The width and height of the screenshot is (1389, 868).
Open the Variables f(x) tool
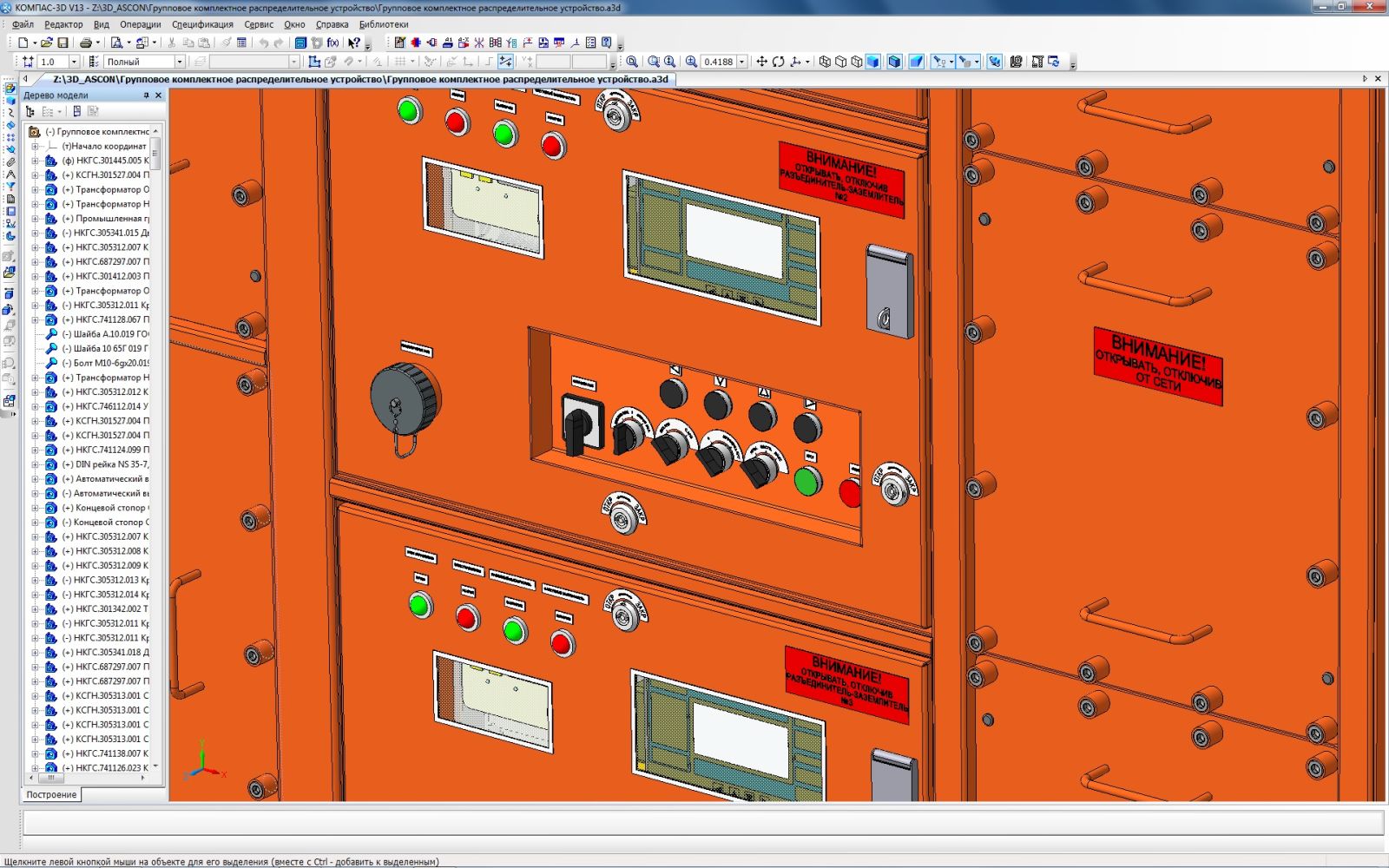coord(332,43)
